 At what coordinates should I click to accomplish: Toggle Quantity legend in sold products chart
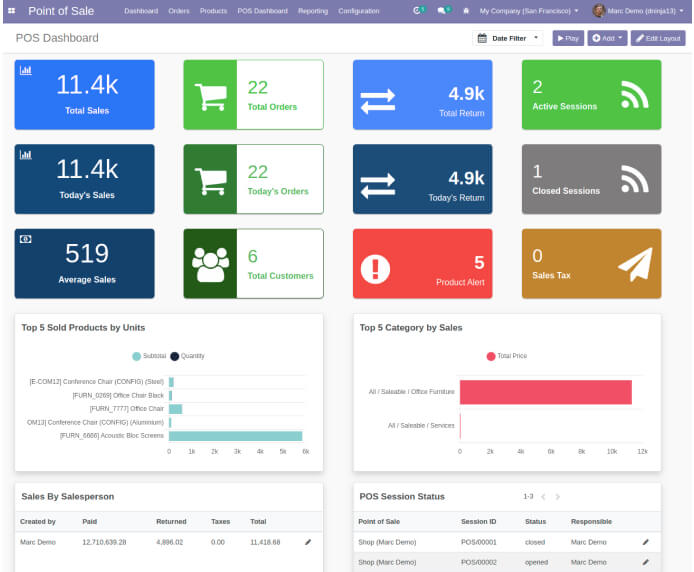point(187,355)
